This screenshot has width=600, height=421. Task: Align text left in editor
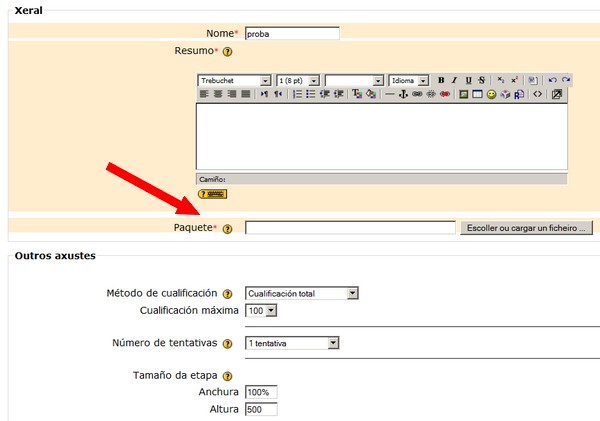pos(204,94)
